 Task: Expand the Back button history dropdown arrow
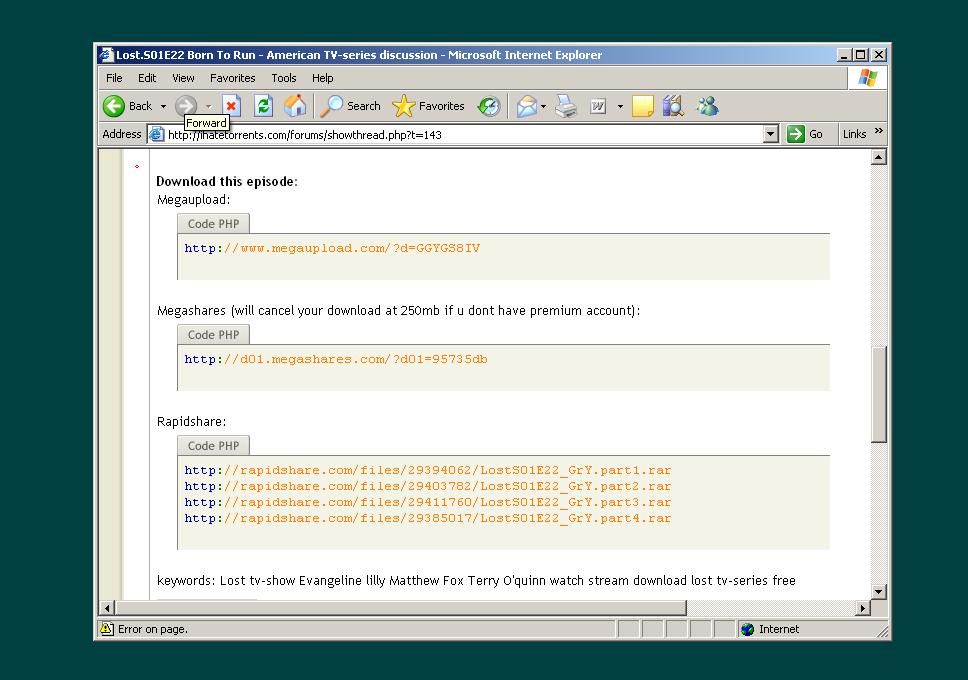pyautogui.click(x=163, y=106)
